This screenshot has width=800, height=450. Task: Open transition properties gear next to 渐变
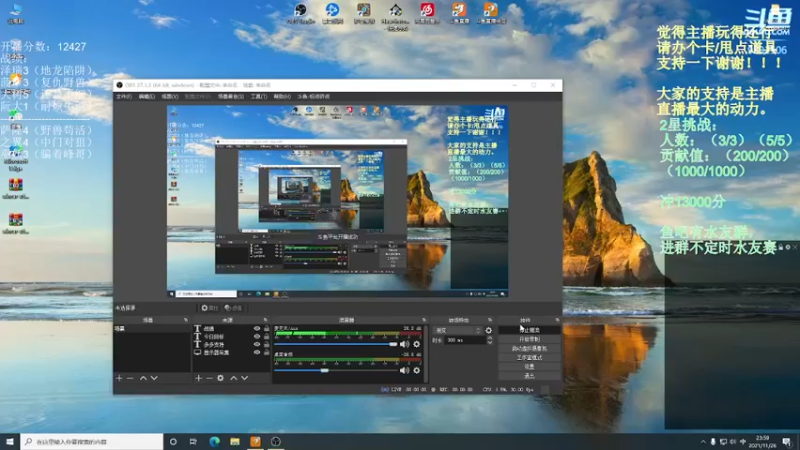coord(489,331)
